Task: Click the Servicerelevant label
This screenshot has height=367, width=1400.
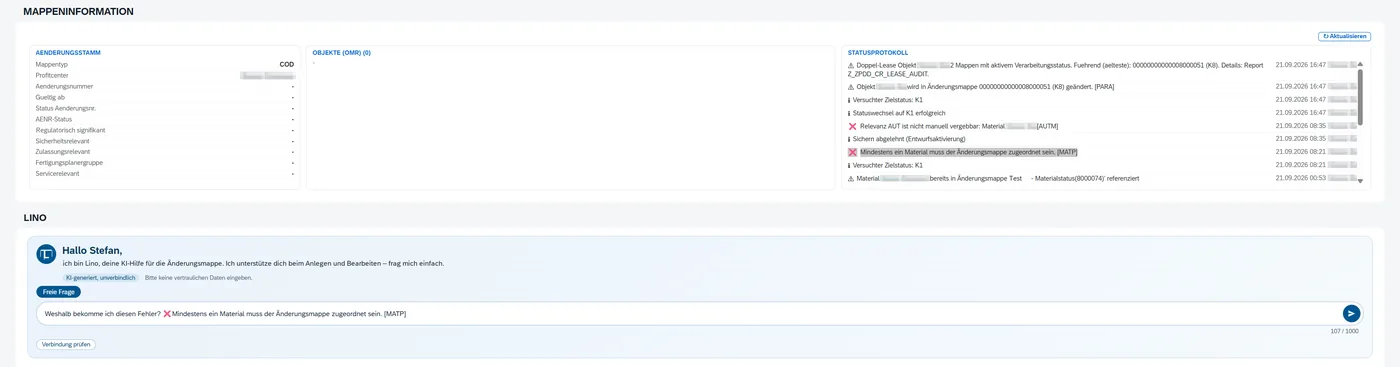Action: coord(57,173)
